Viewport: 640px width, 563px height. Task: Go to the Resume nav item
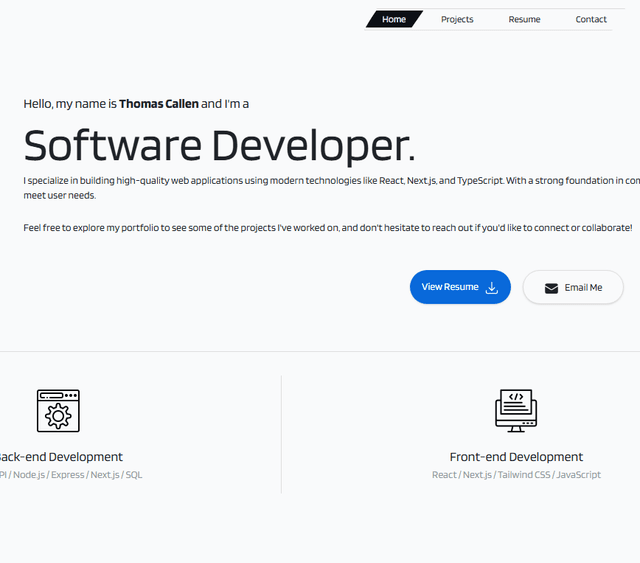click(524, 19)
